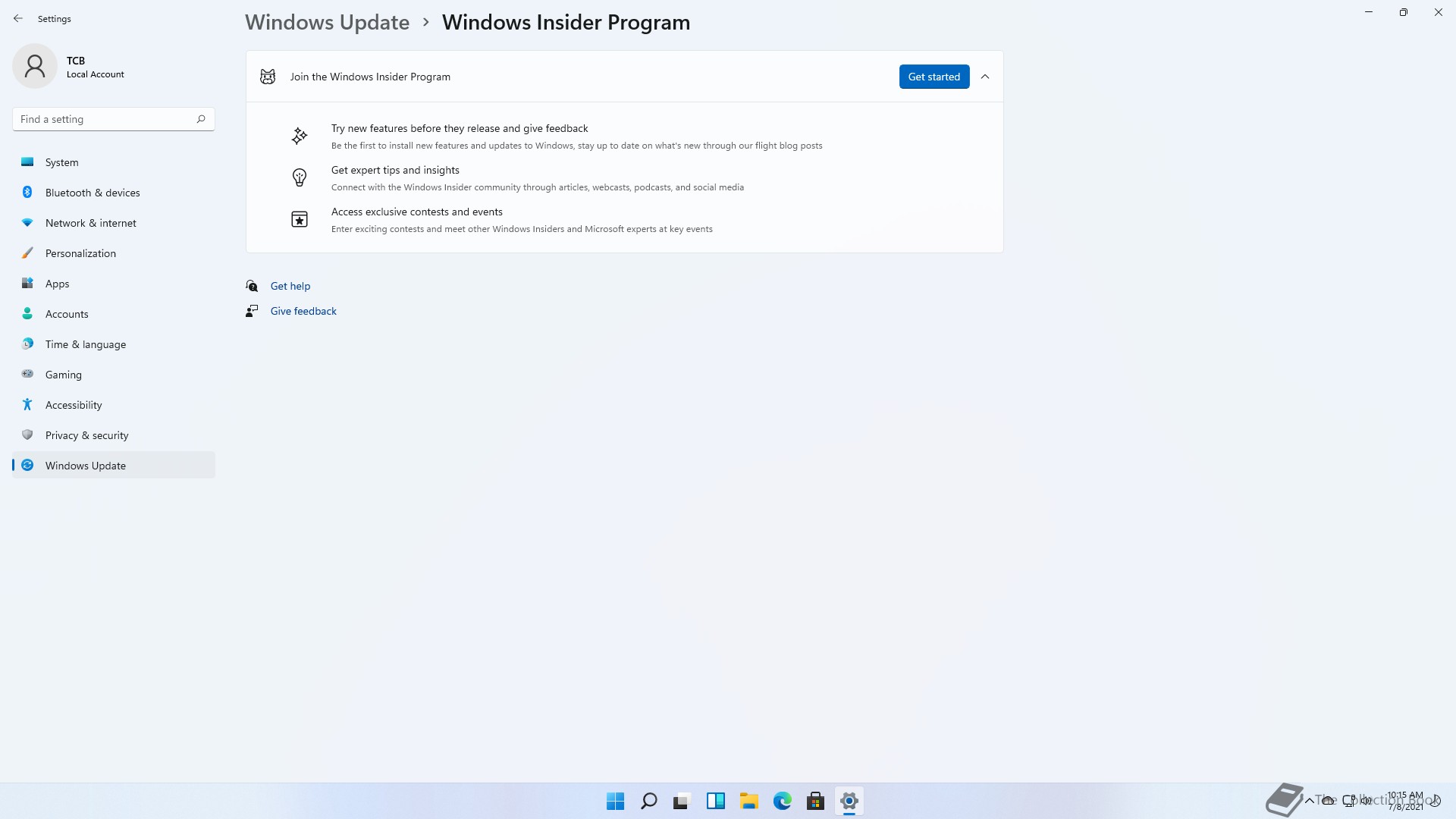Open Microsoft Store from the taskbar

815,801
